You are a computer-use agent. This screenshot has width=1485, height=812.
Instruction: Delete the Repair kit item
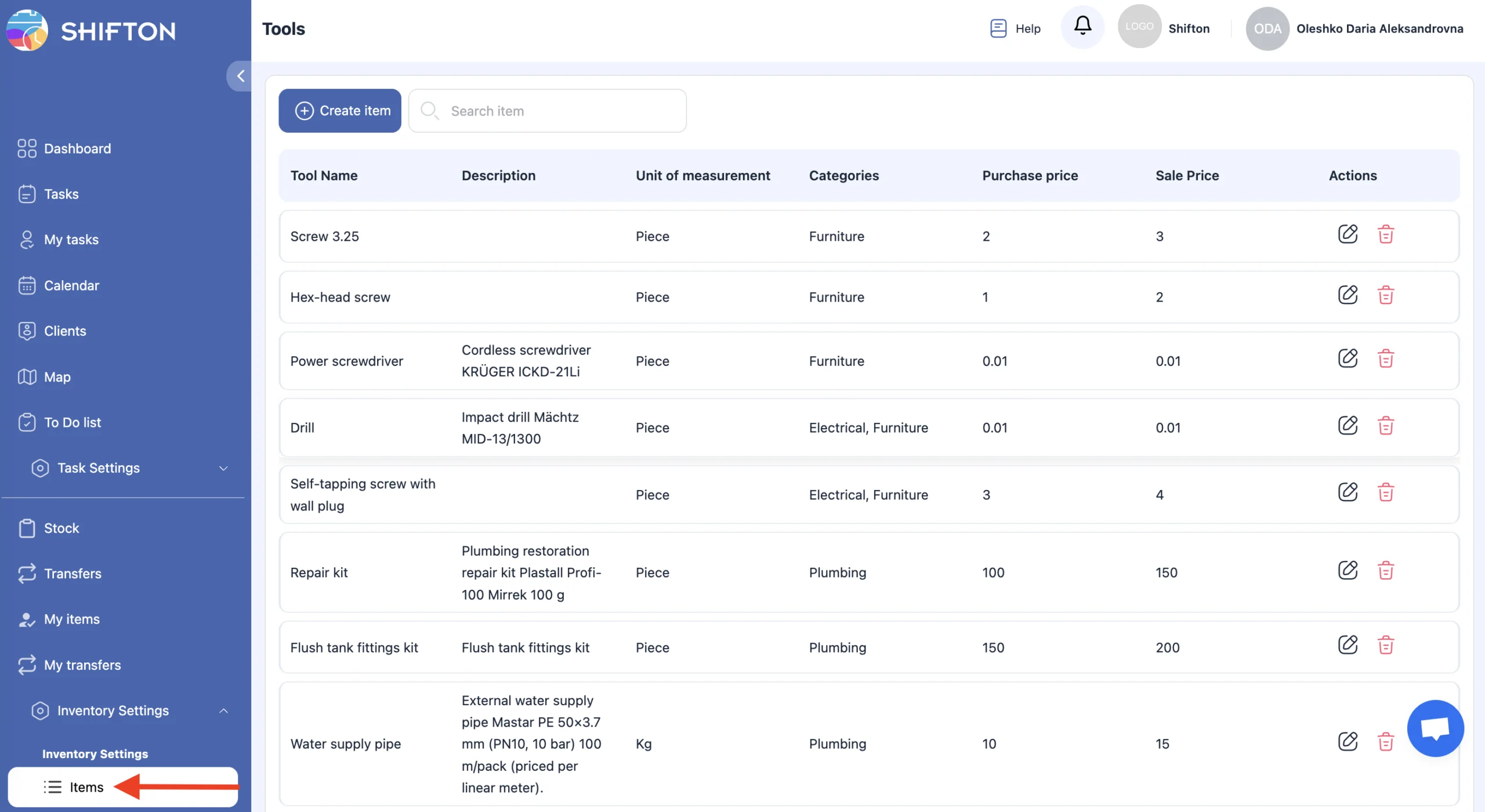click(x=1386, y=571)
